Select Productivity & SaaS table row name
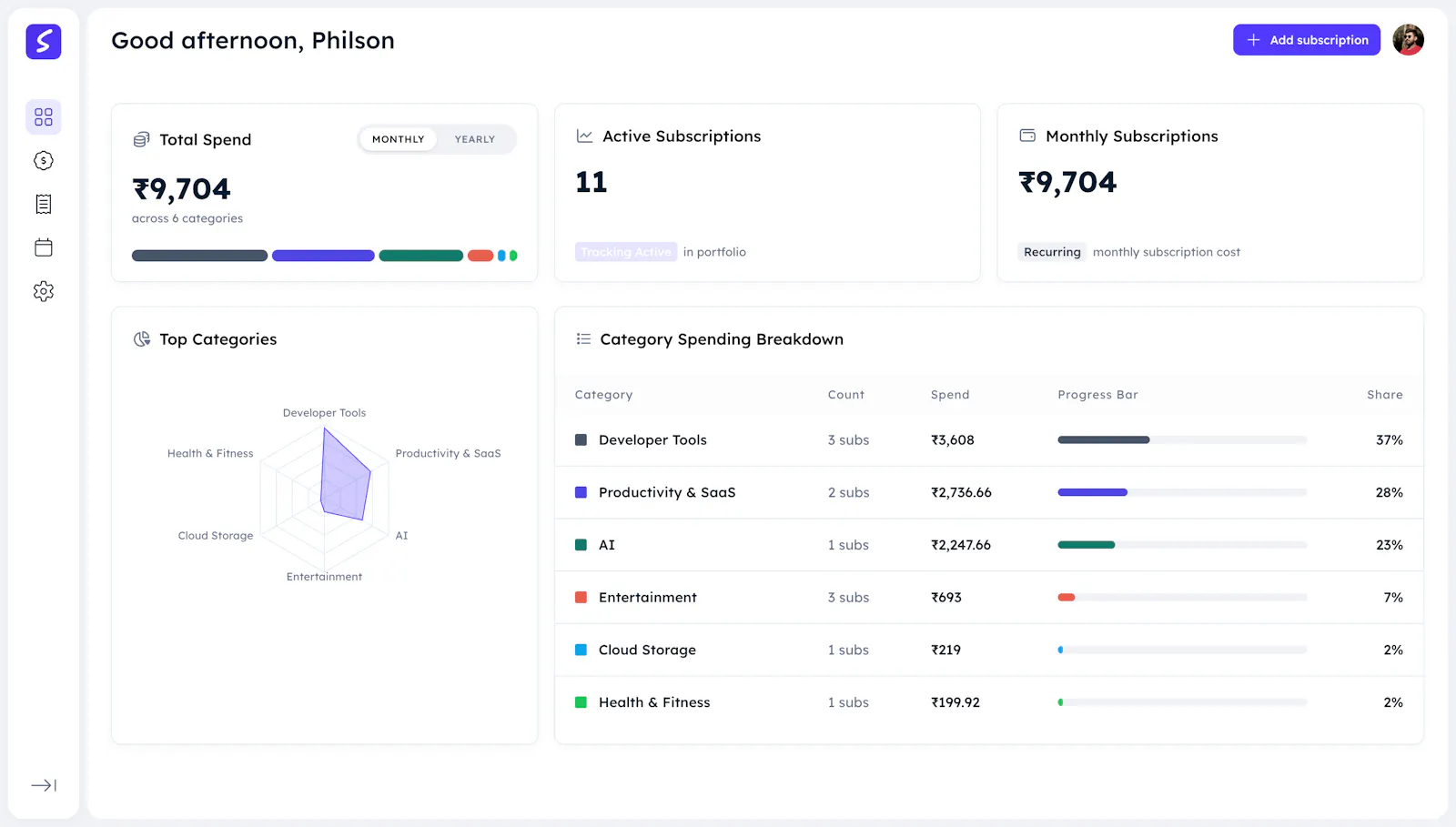 (667, 492)
